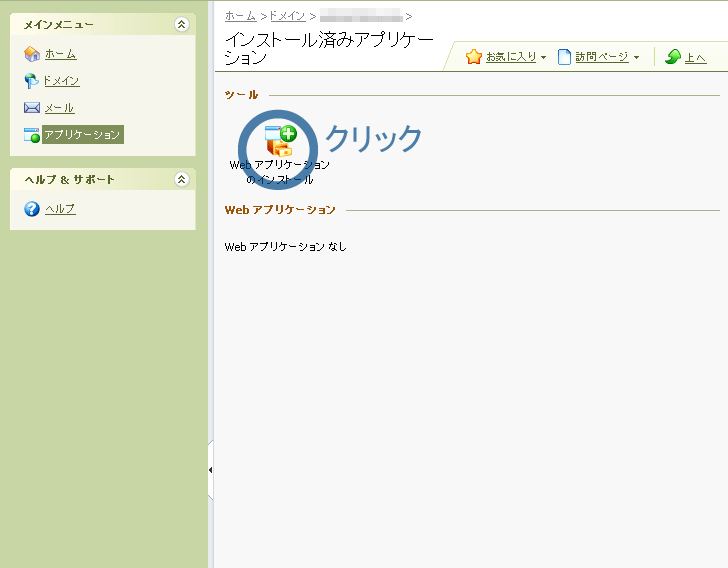Open the ドメイン link in the main menu
The image size is (728, 568).
pyautogui.click(x=61, y=81)
